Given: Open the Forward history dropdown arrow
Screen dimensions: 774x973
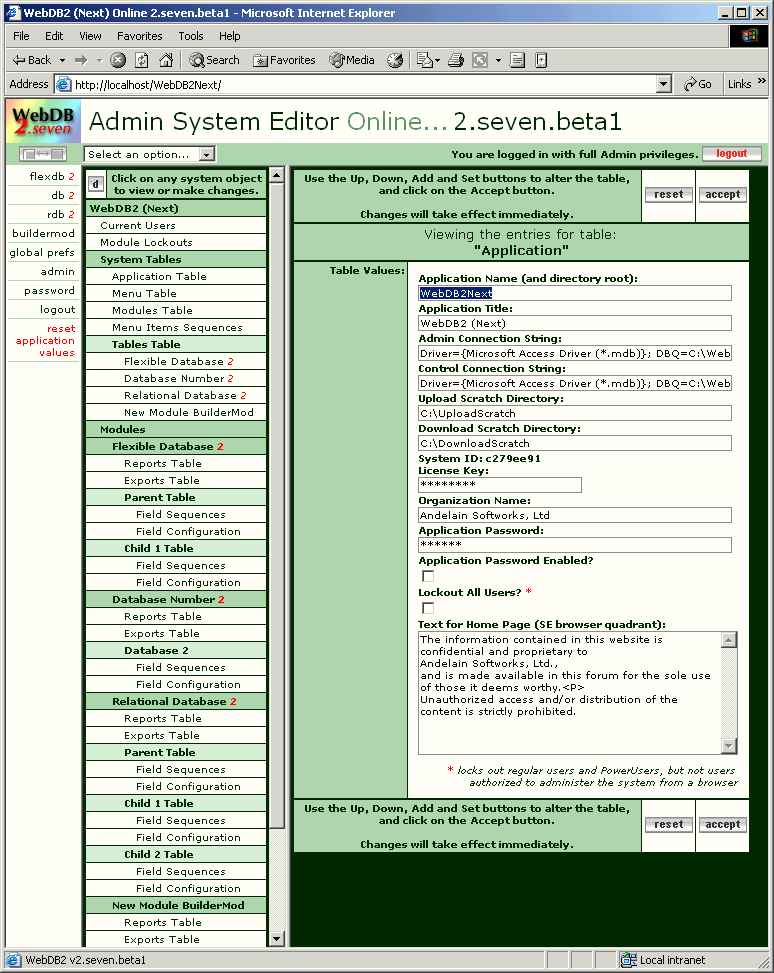Looking at the screenshot, I should [x=99, y=60].
